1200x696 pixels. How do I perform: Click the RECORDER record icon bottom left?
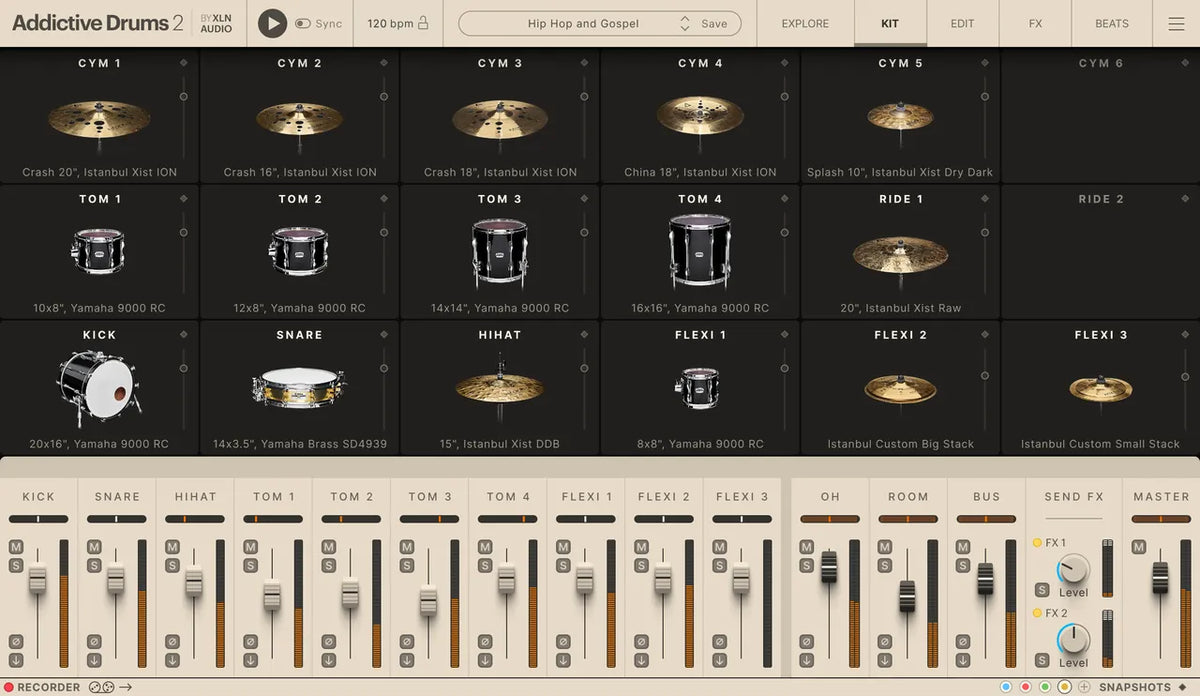pyautogui.click(x=11, y=687)
